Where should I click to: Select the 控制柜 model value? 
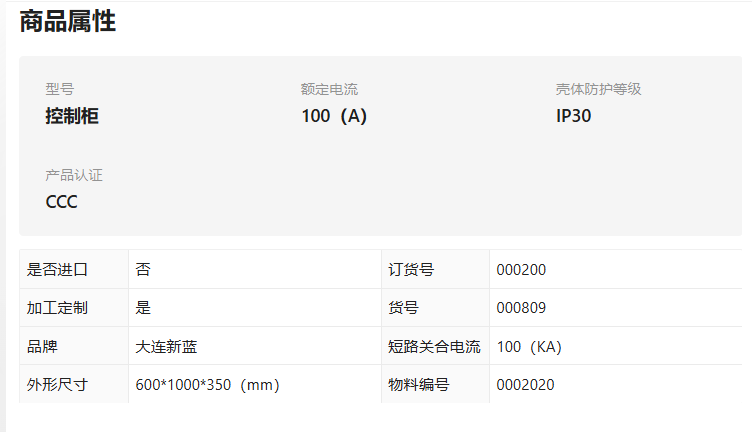72,116
